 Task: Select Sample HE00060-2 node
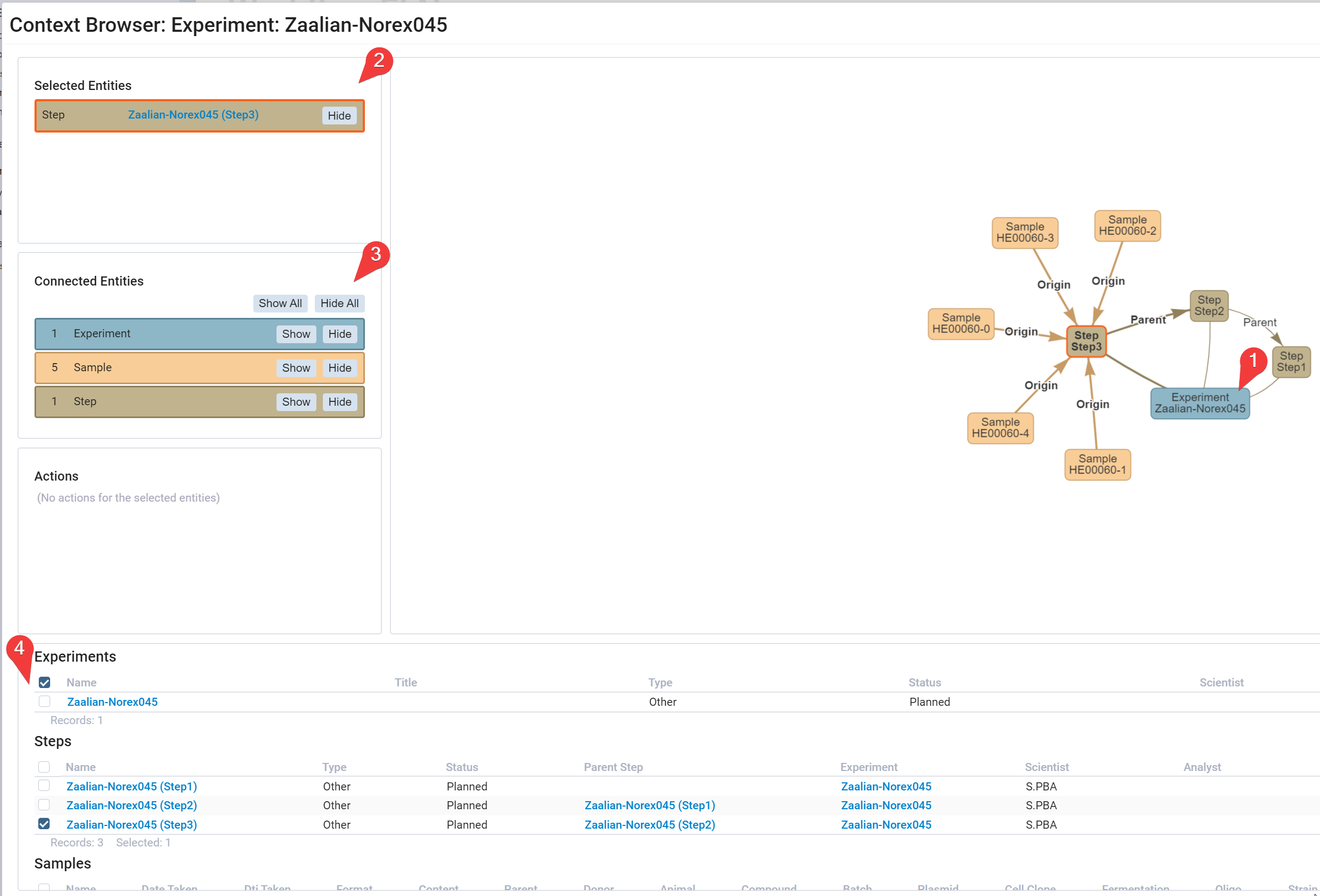pos(1127,225)
